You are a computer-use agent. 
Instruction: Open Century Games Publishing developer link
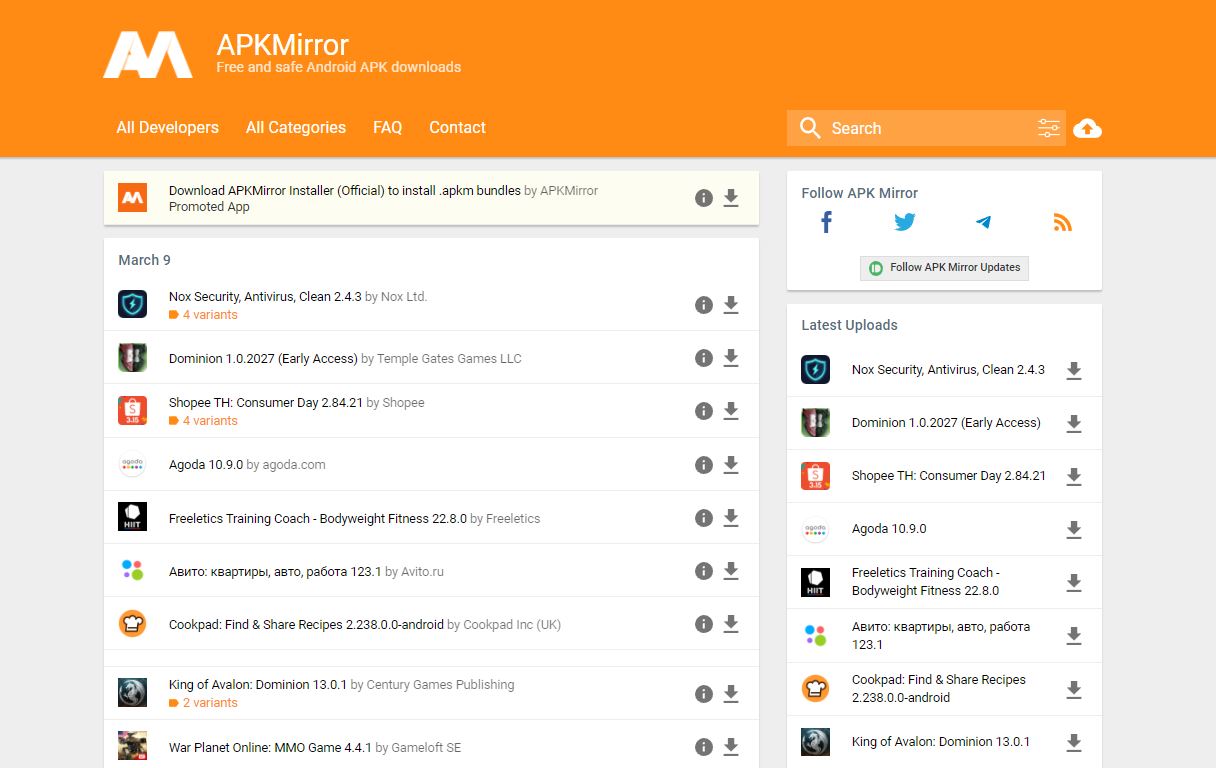click(x=441, y=685)
